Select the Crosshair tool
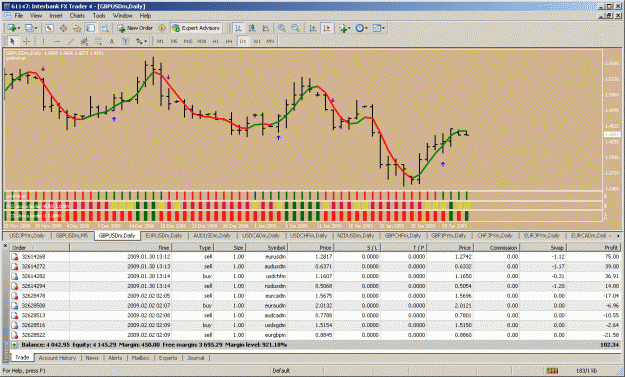The height and width of the screenshot is (377, 625). pos(27,41)
